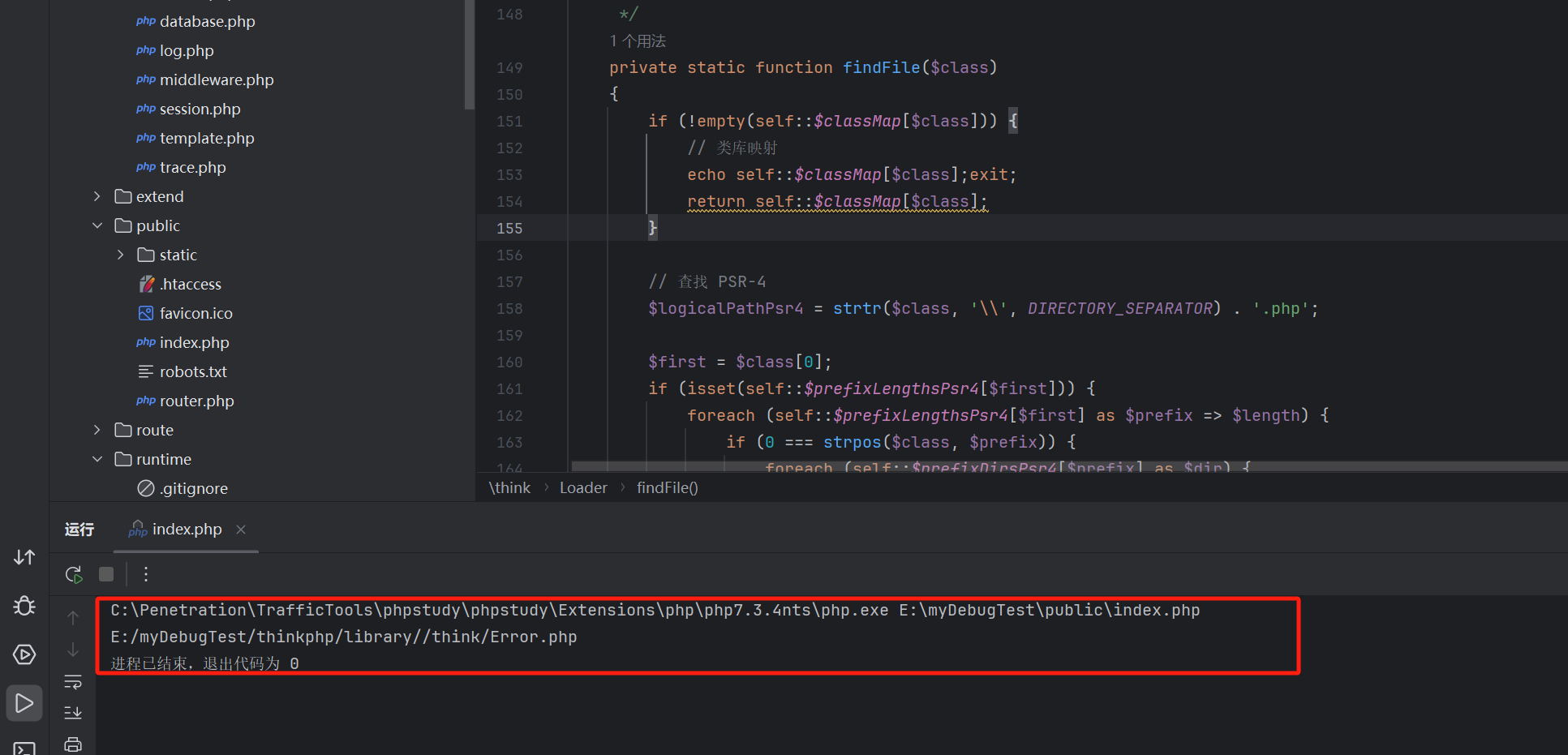This screenshot has height=755, width=1568.
Task: Click the php.exe command line in console
Action: 655,610
